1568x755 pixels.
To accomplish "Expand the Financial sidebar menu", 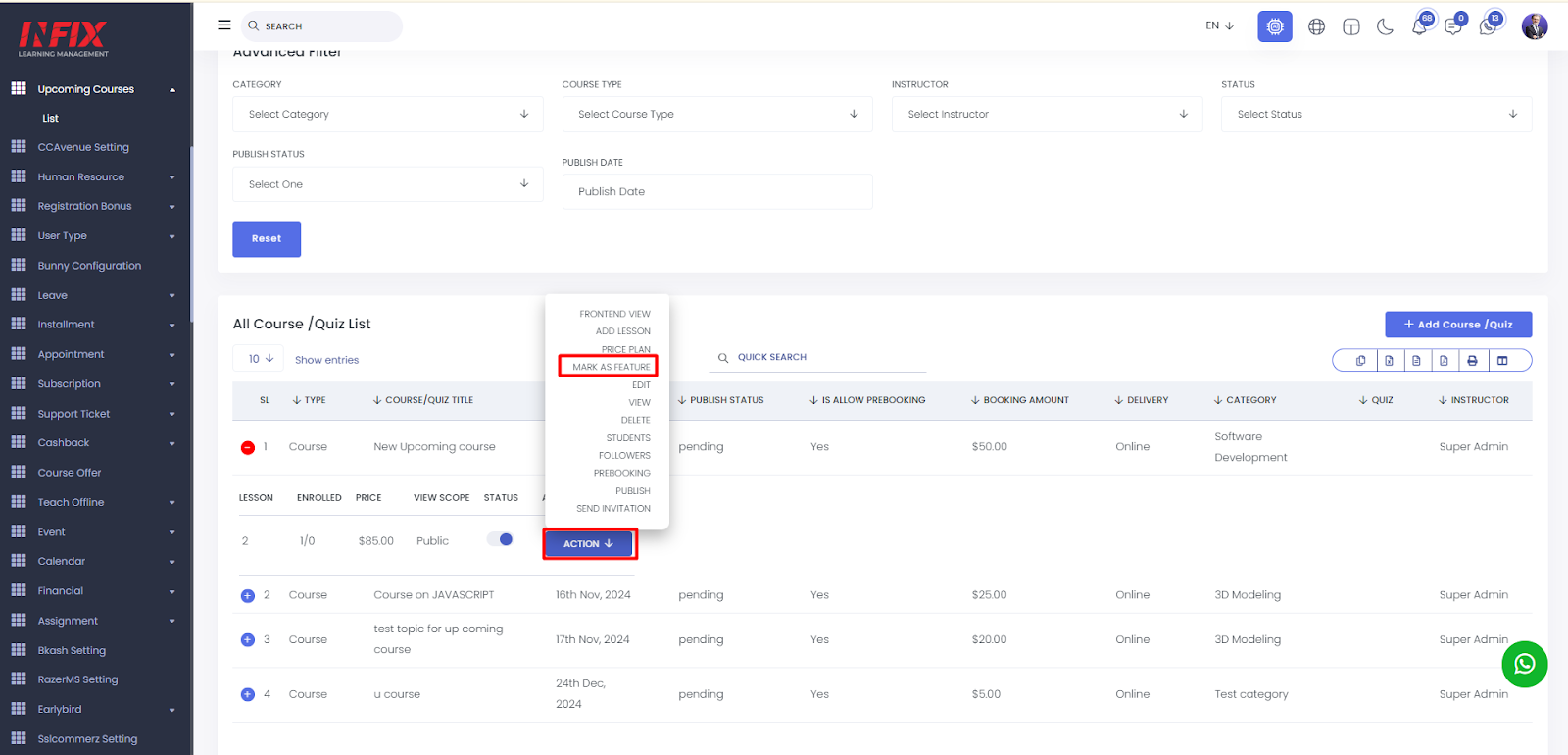I will [96, 591].
